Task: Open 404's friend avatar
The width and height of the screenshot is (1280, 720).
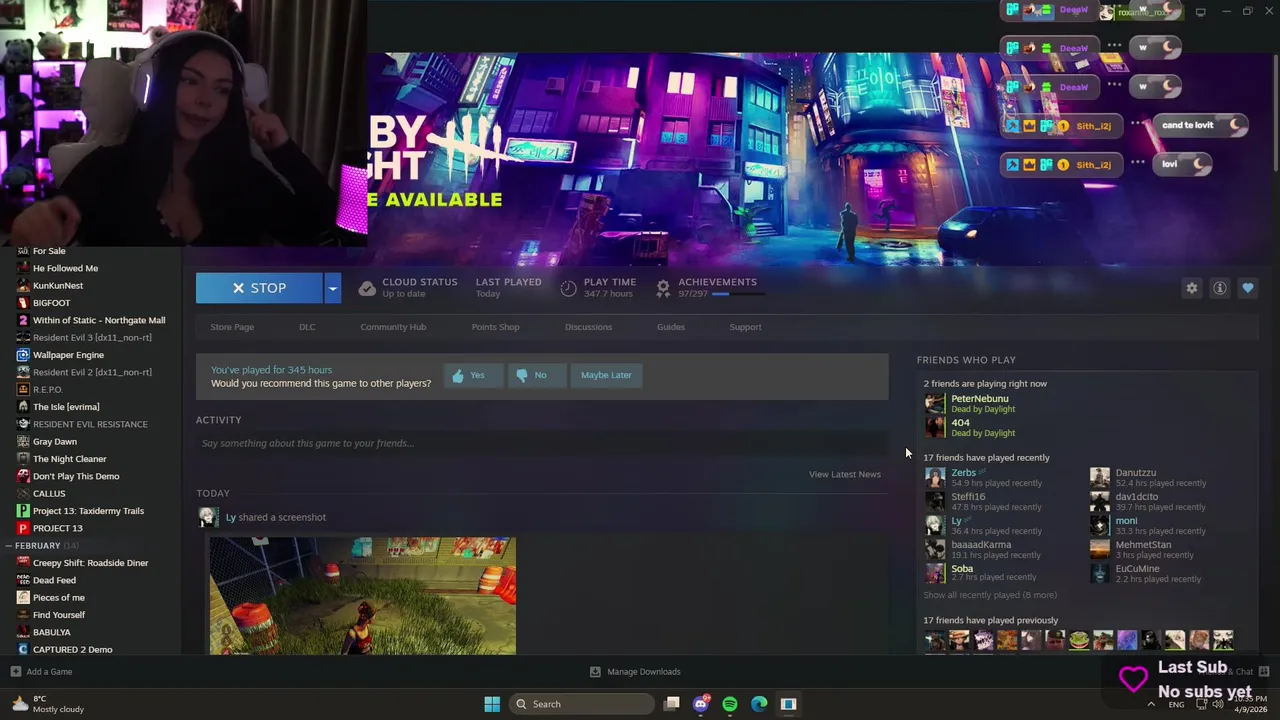Action: (x=934, y=427)
